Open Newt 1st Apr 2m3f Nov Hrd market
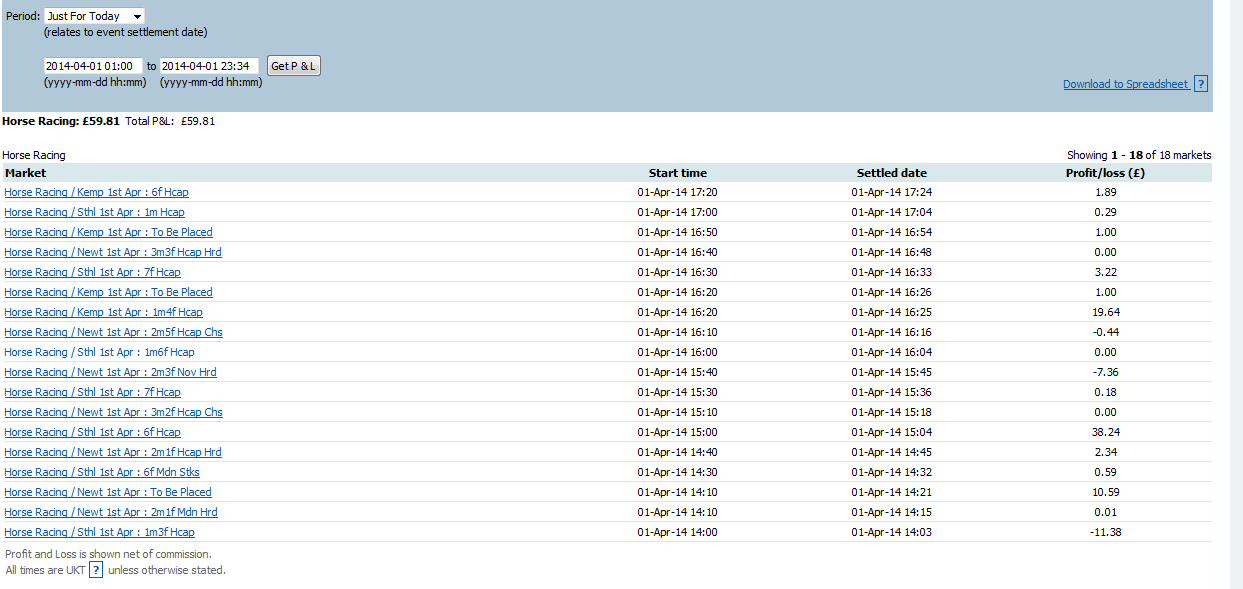 click(x=110, y=372)
